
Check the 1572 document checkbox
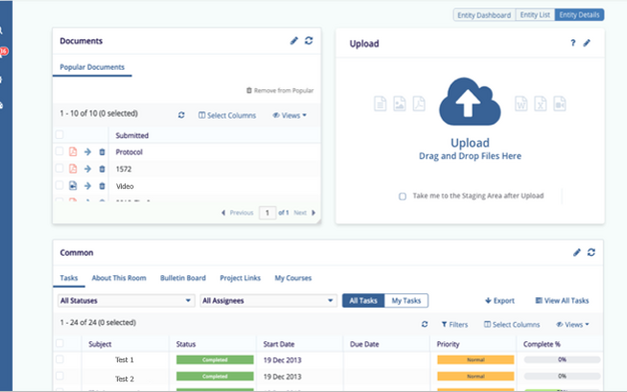coord(60,168)
